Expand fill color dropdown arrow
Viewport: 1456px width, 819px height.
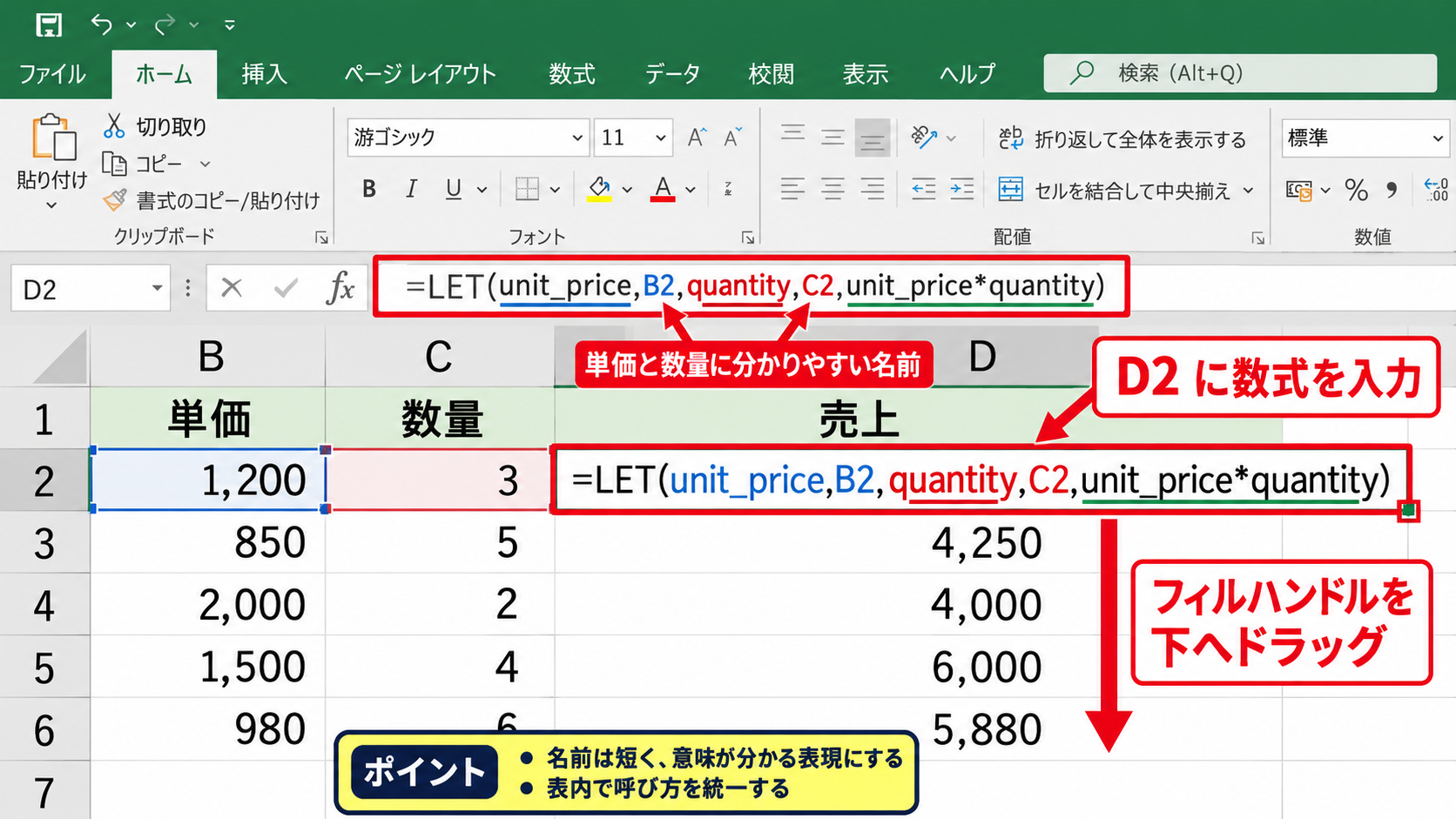(627, 190)
